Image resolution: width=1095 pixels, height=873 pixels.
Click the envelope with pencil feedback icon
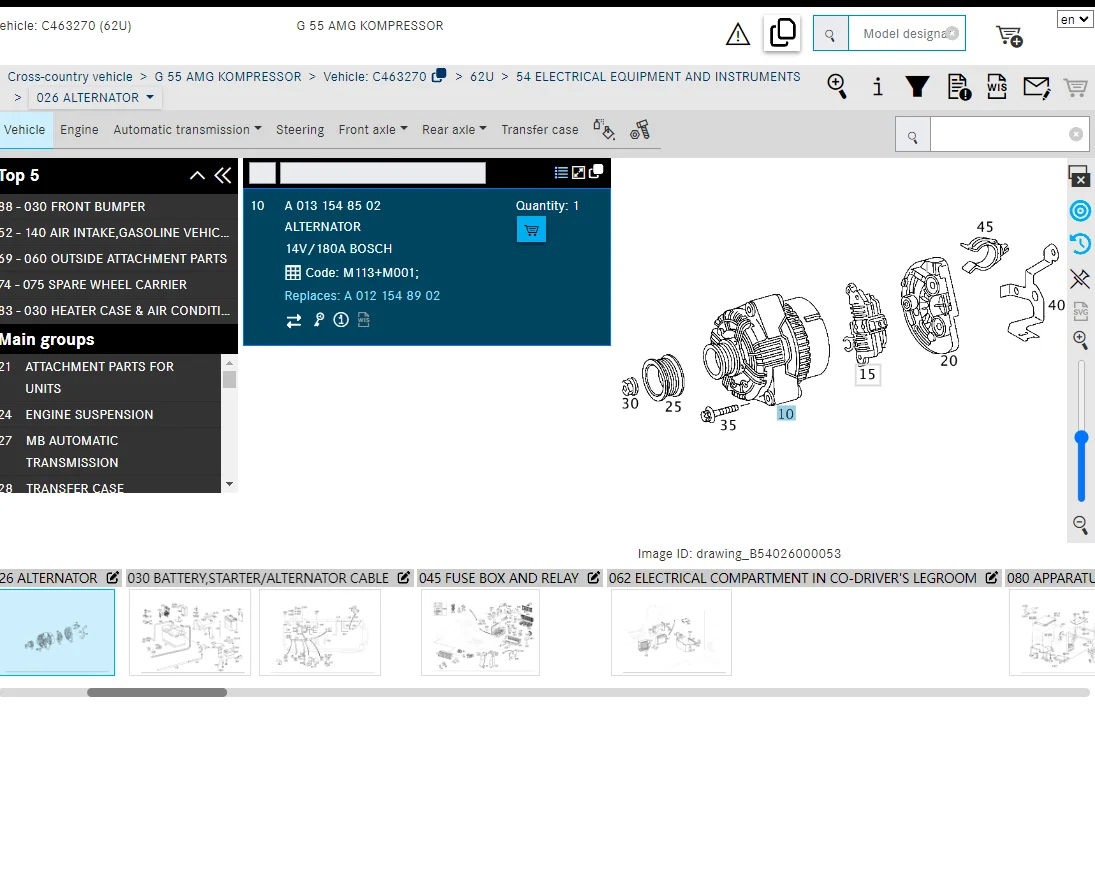click(1036, 87)
